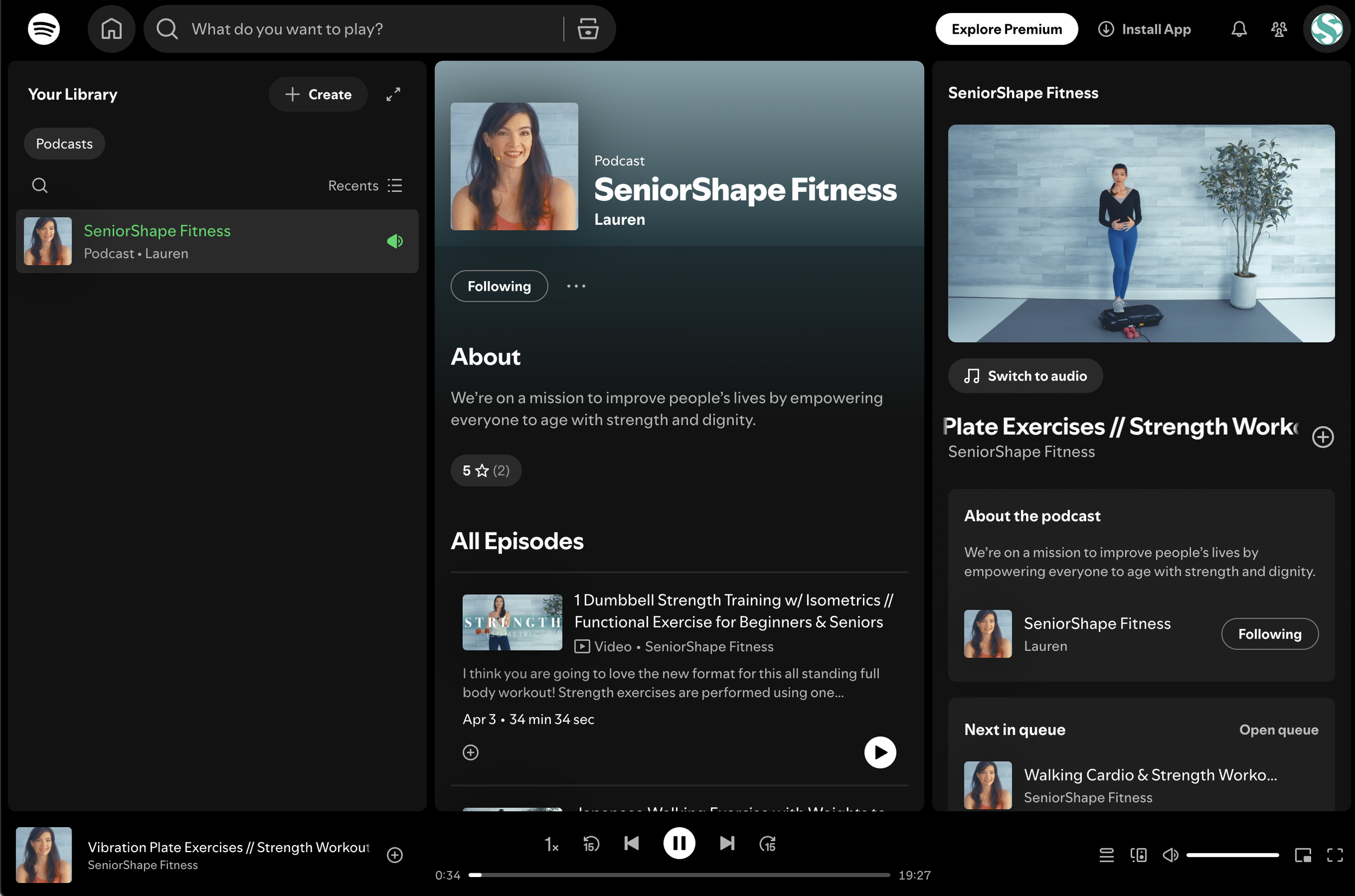The width and height of the screenshot is (1355, 896).
Task: Switch to audio playback
Action: pyautogui.click(x=1025, y=375)
